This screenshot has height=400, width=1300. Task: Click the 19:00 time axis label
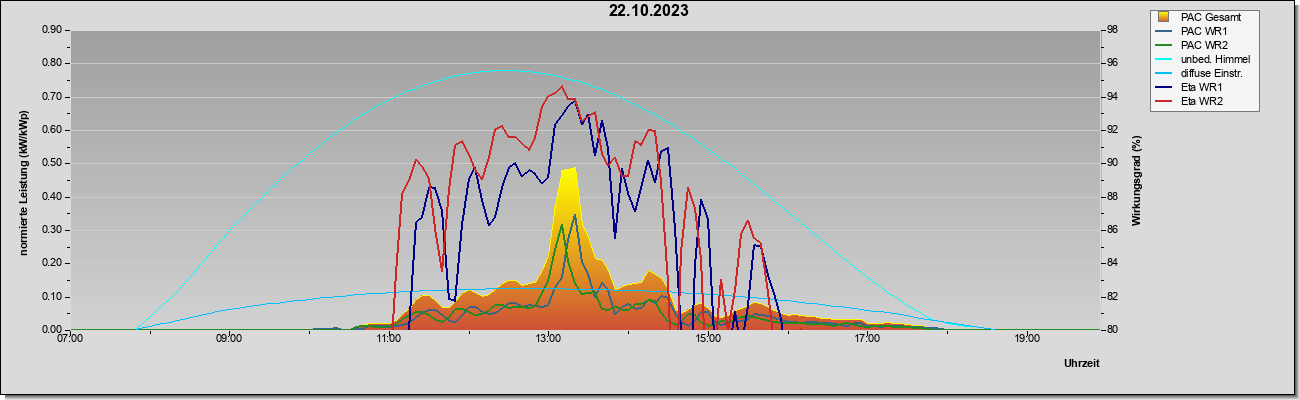pyautogui.click(x=1027, y=339)
